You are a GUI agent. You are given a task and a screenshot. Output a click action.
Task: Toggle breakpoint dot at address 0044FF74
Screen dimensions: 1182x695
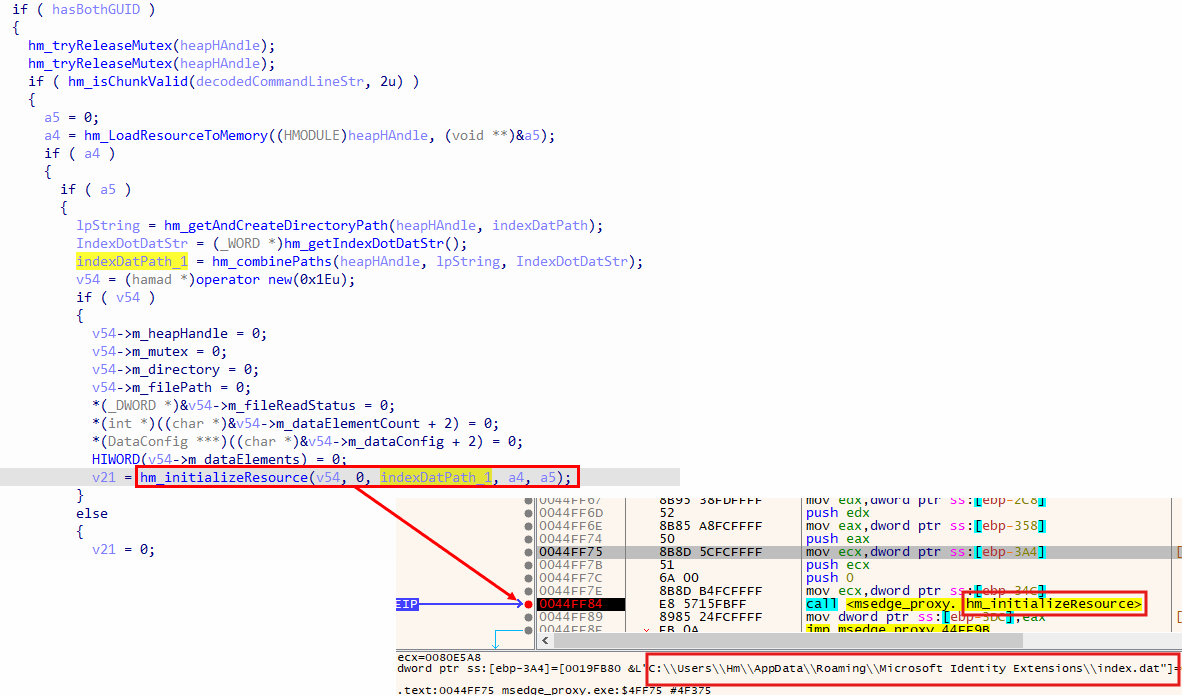(x=528, y=539)
